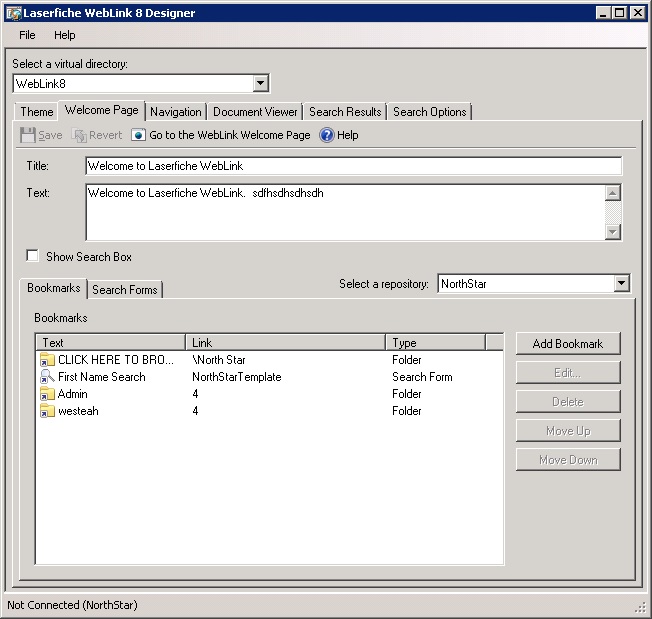Screen dimensions: 652x619
Task: Click the Search Form type cell
Action: pyautogui.click(x=422, y=377)
